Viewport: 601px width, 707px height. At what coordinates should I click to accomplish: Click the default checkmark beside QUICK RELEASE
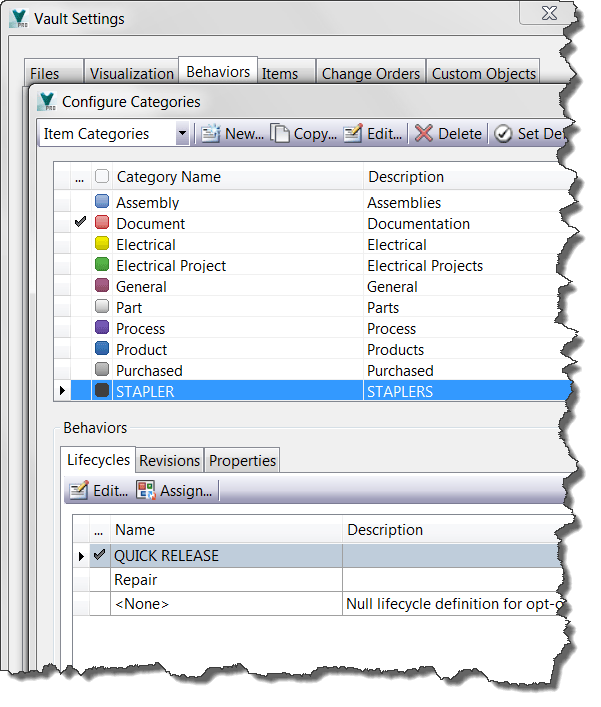(99, 555)
